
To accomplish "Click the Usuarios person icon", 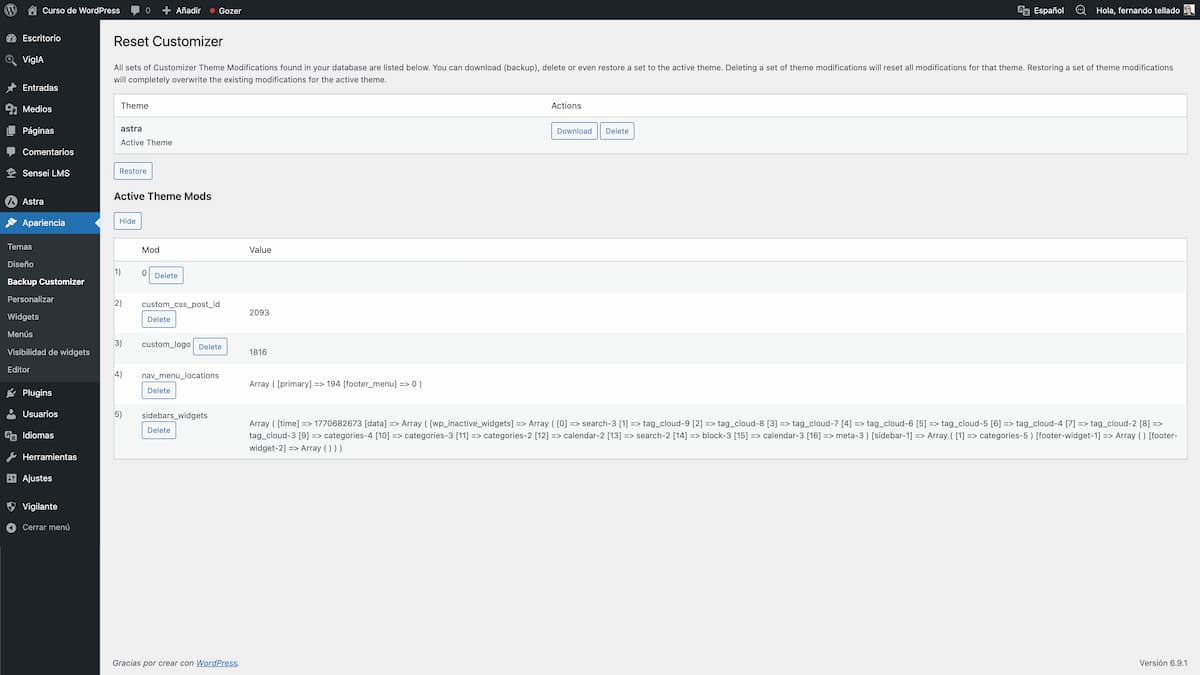I will point(11,414).
